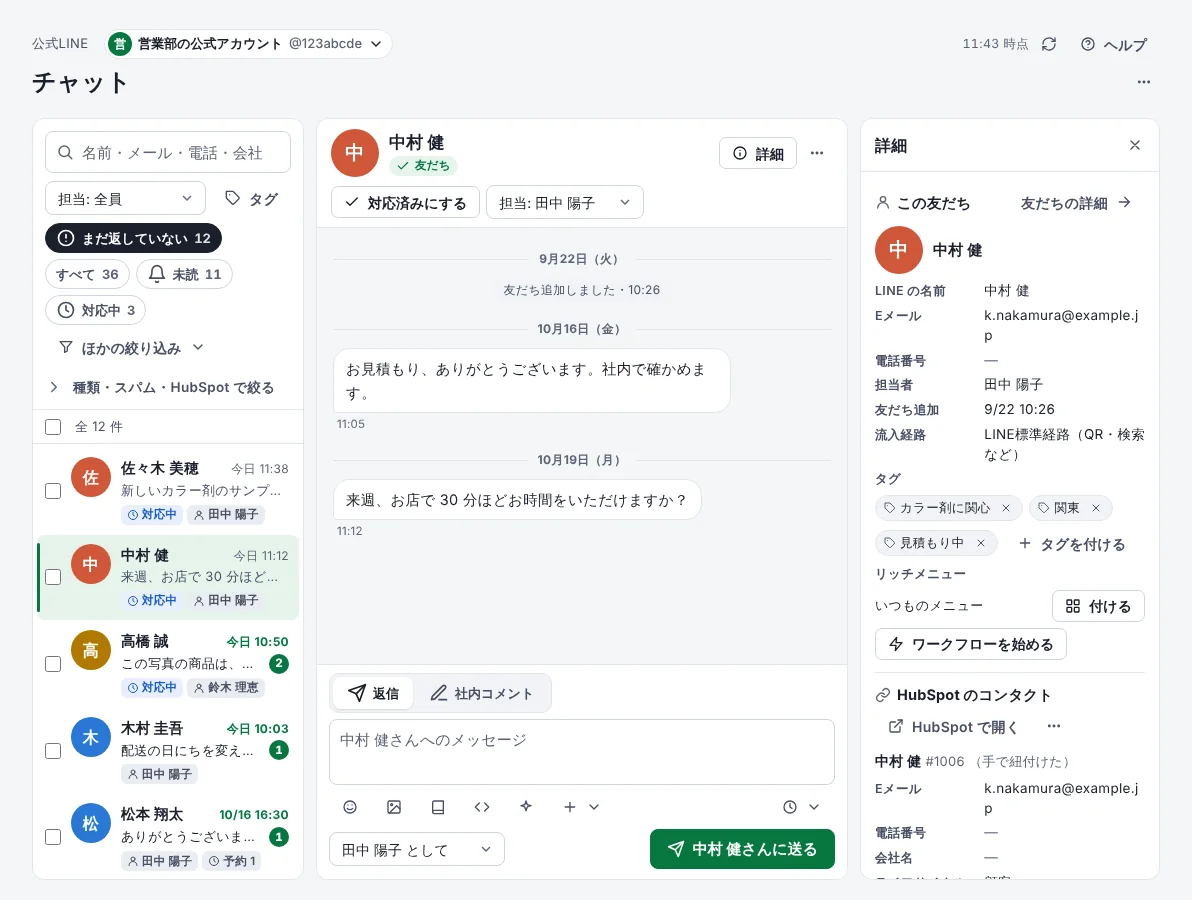The width and height of the screenshot is (1192, 900).
Task: Remove the カラー剤に関心 tag
Action: pos(1006,508)
